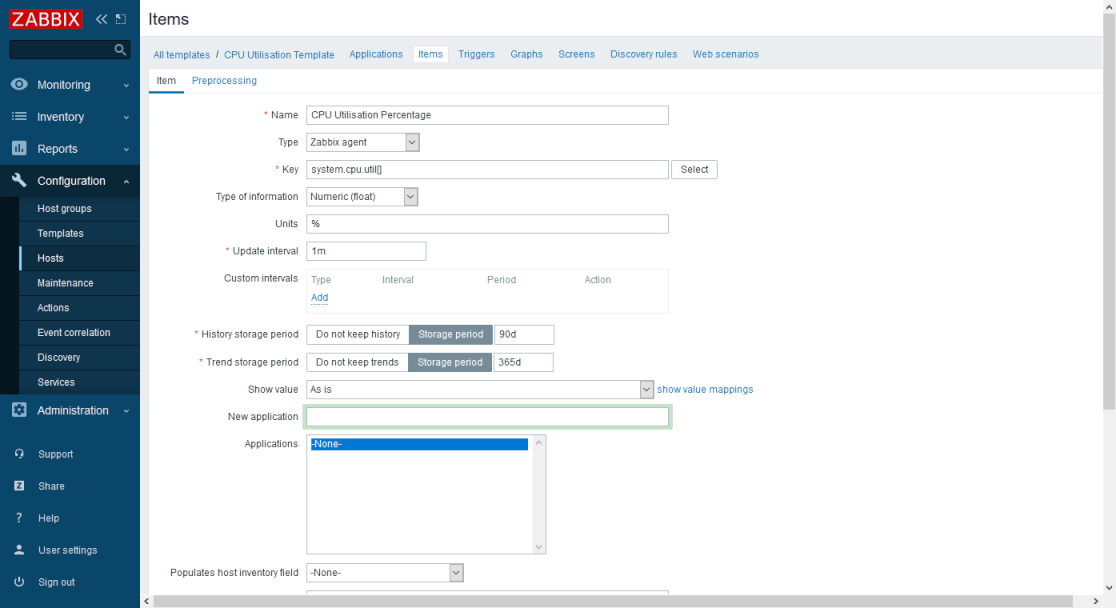Click the vertical page scrollbar
Image resolution: width=1116 pixels, height=608 pixels.
pyautogui.click(x=1109, y=210)
